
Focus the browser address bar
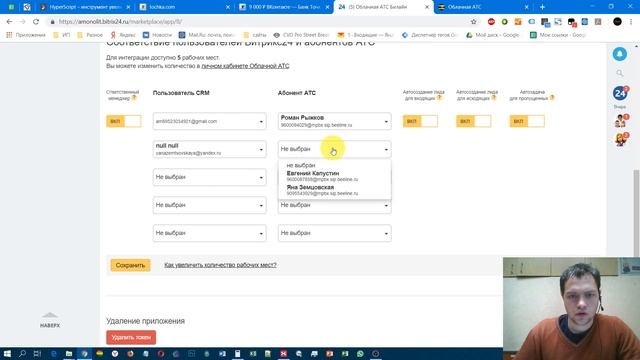point(261,22)
